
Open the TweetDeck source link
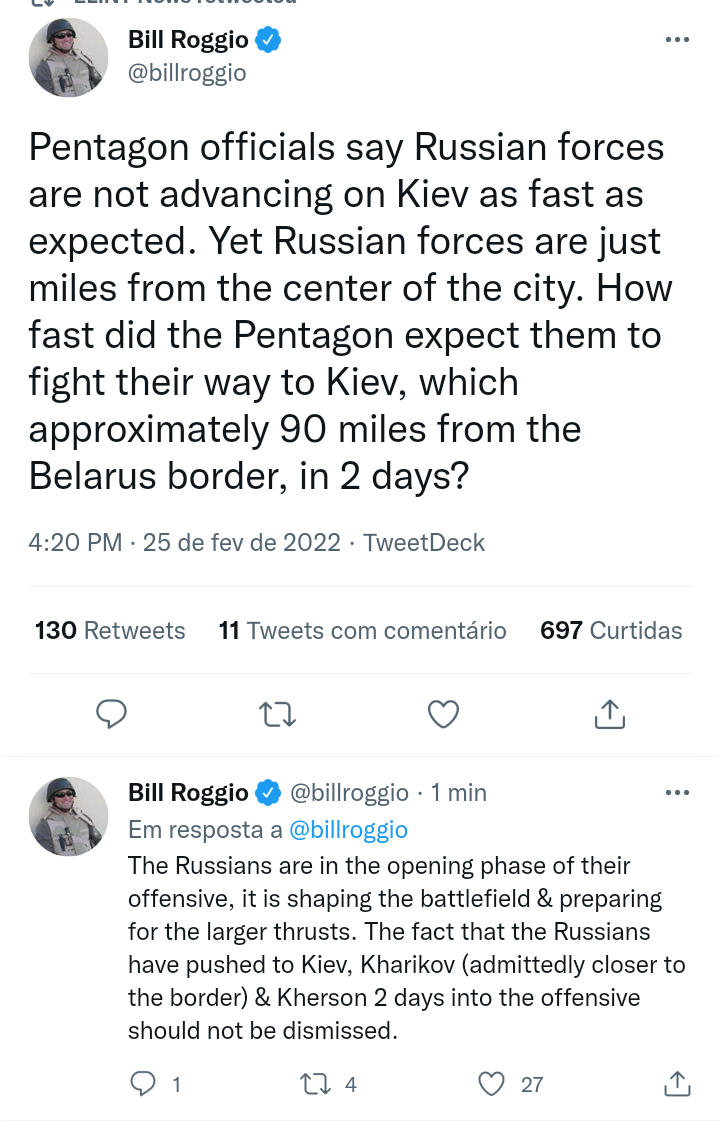point(424,543)
